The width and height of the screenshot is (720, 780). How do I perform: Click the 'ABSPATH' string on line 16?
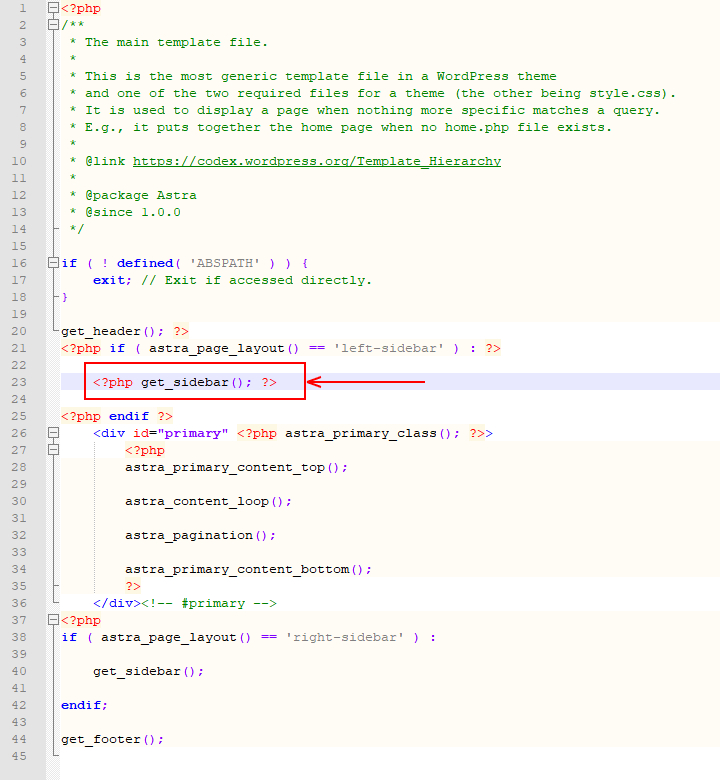pos(225,263)
